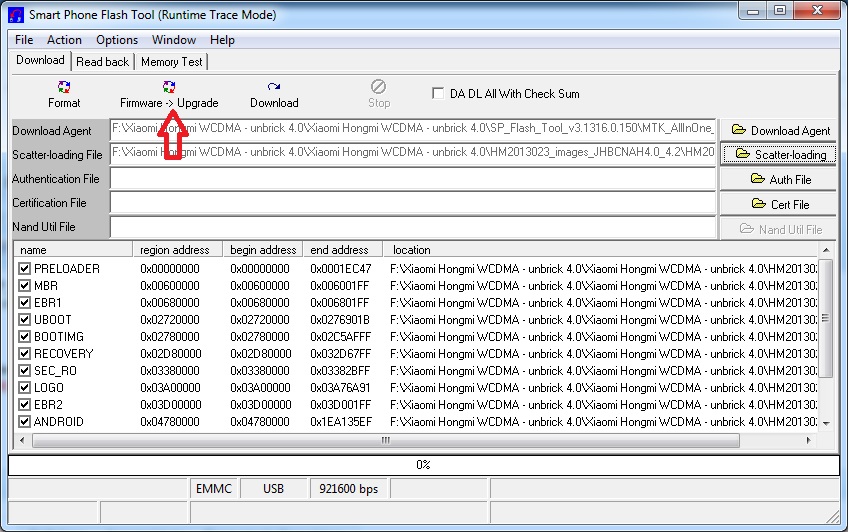This screenshot has height=532, width=849.
Task: Browse for a Scatter-loading file
Action: click(780, 154)
